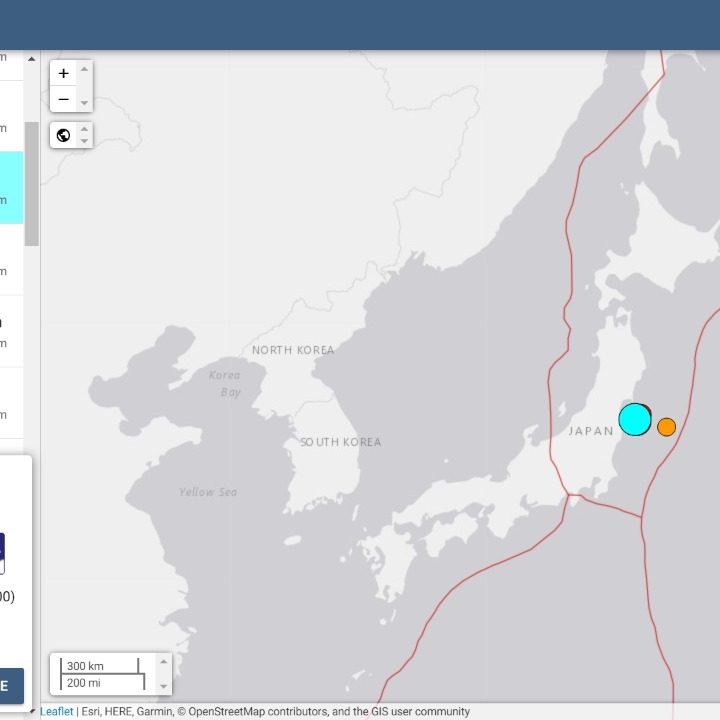Click up arrow beside globe button
Screen dimensions: 720x720
pos(84,129)
